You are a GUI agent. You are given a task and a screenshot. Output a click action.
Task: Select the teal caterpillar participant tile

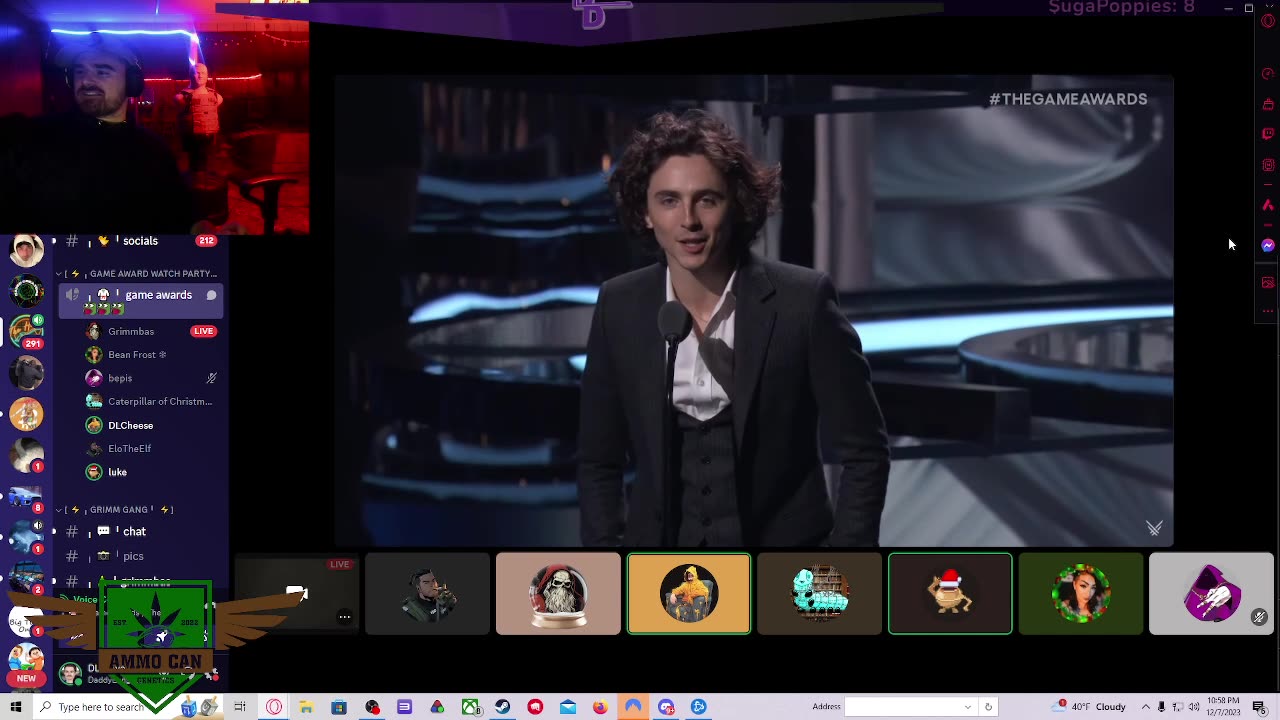(819, 594)
